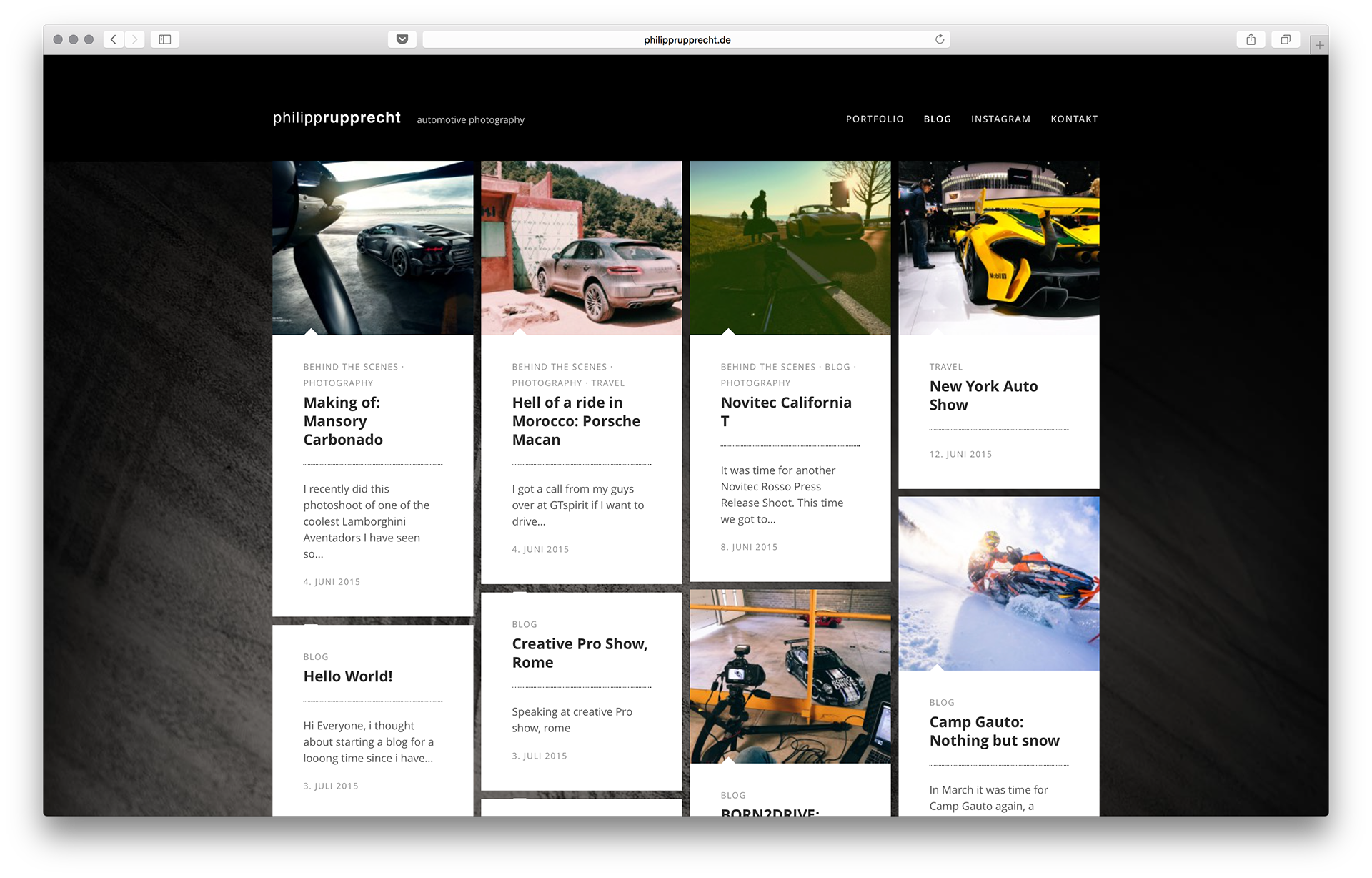Image resolution: width=1372 pixels, height=878 pixels.
Task: Go to the Instagram nav link
Action: click(x=1000, y=119)
